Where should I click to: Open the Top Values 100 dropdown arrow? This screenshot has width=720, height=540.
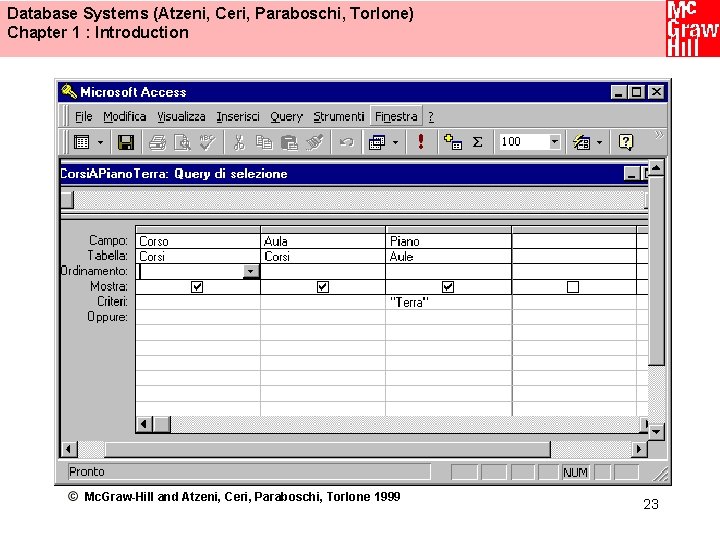pos(555,142)
